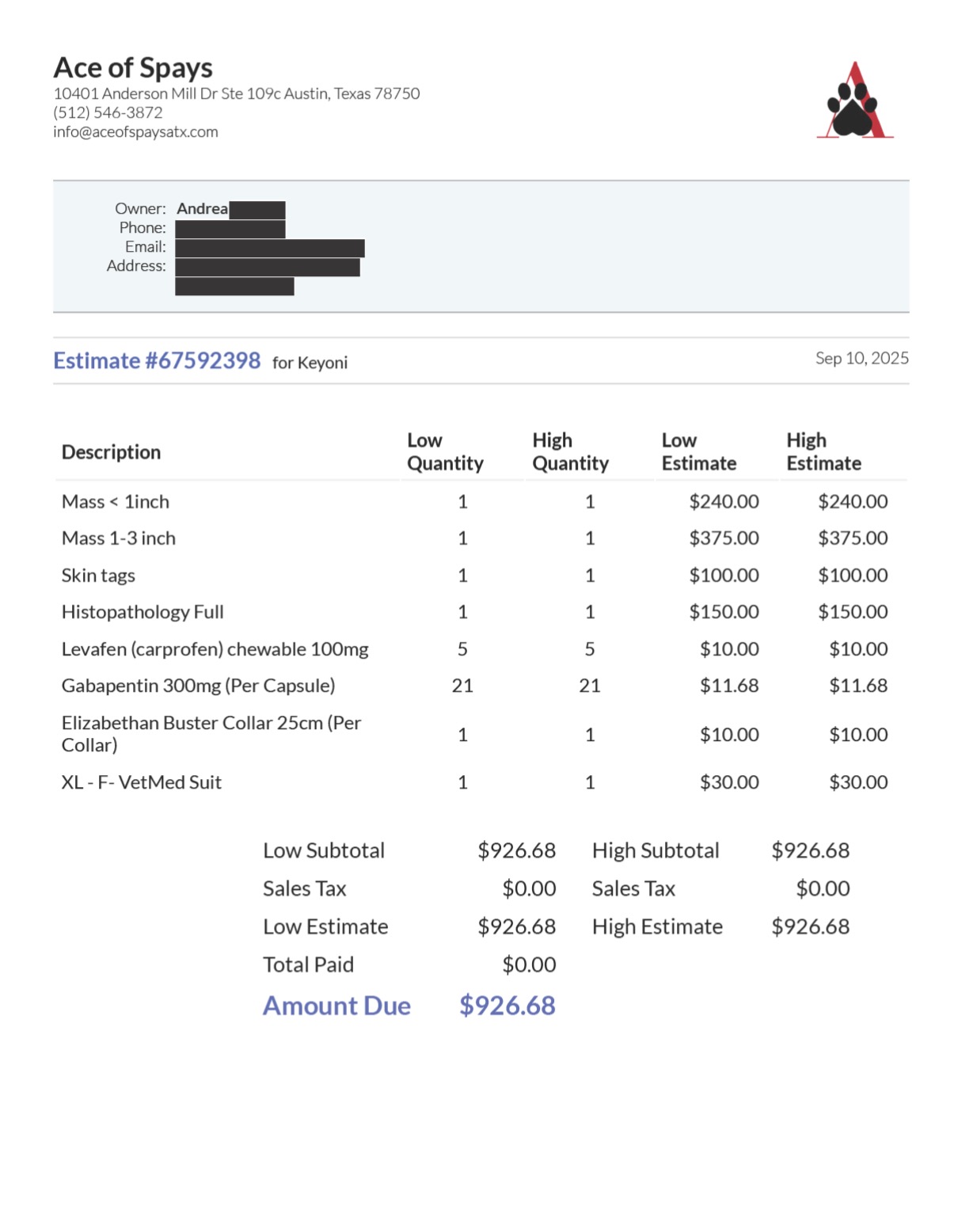
Task: Click the info@aceofspaysatx.com email address
Action: pos(135,132)
